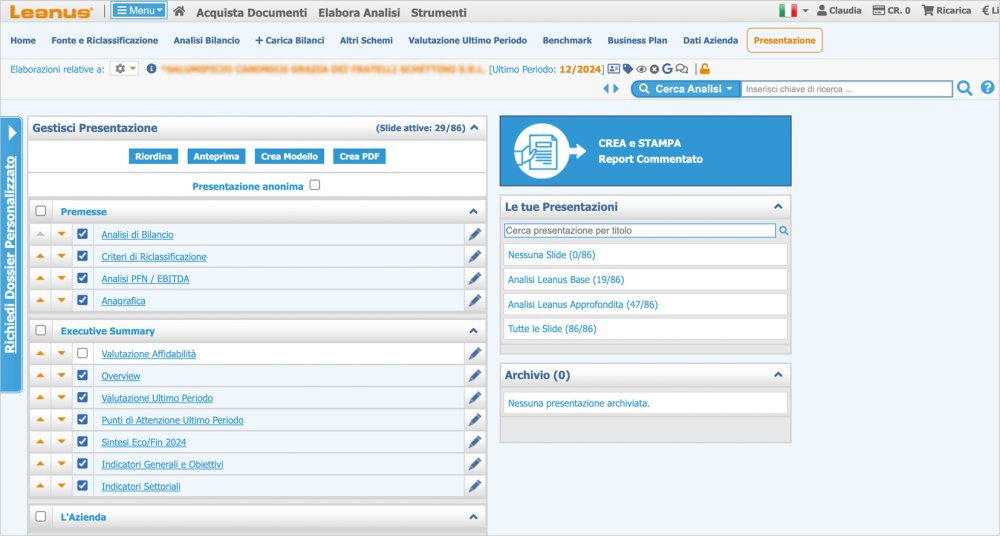The image size is (1000, 536).
Task: Click the circled X icon in company toolbar
Action: point(654,69)
